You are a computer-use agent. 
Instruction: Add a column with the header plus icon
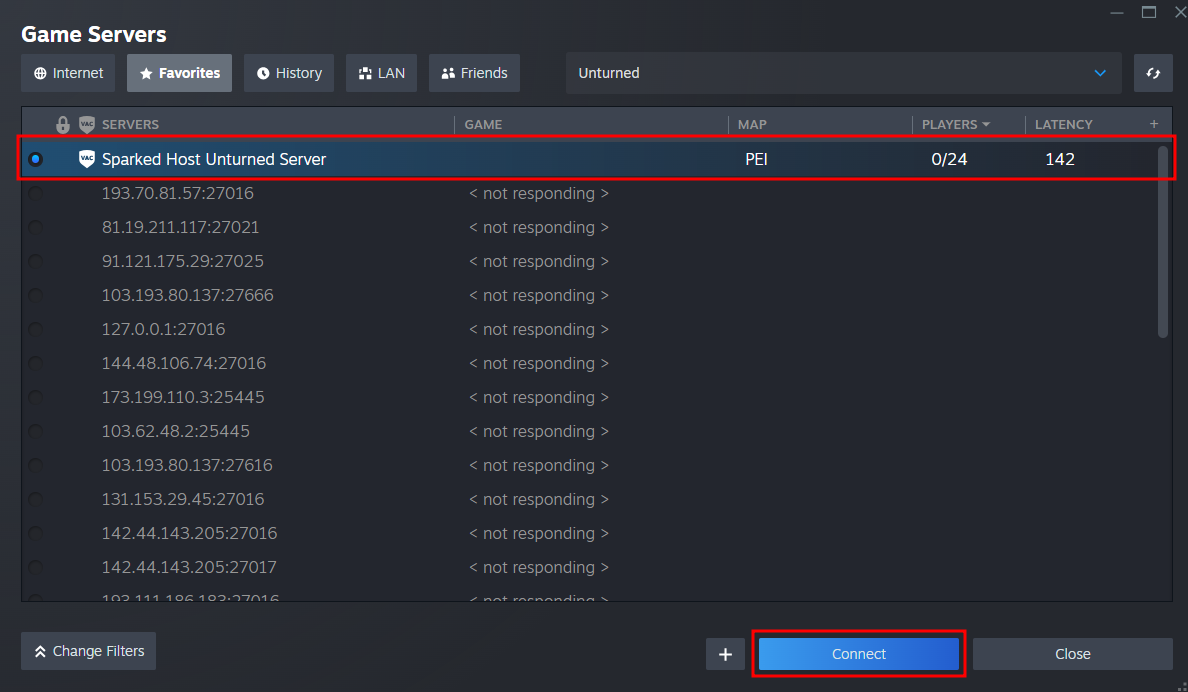pos(1154,124)
